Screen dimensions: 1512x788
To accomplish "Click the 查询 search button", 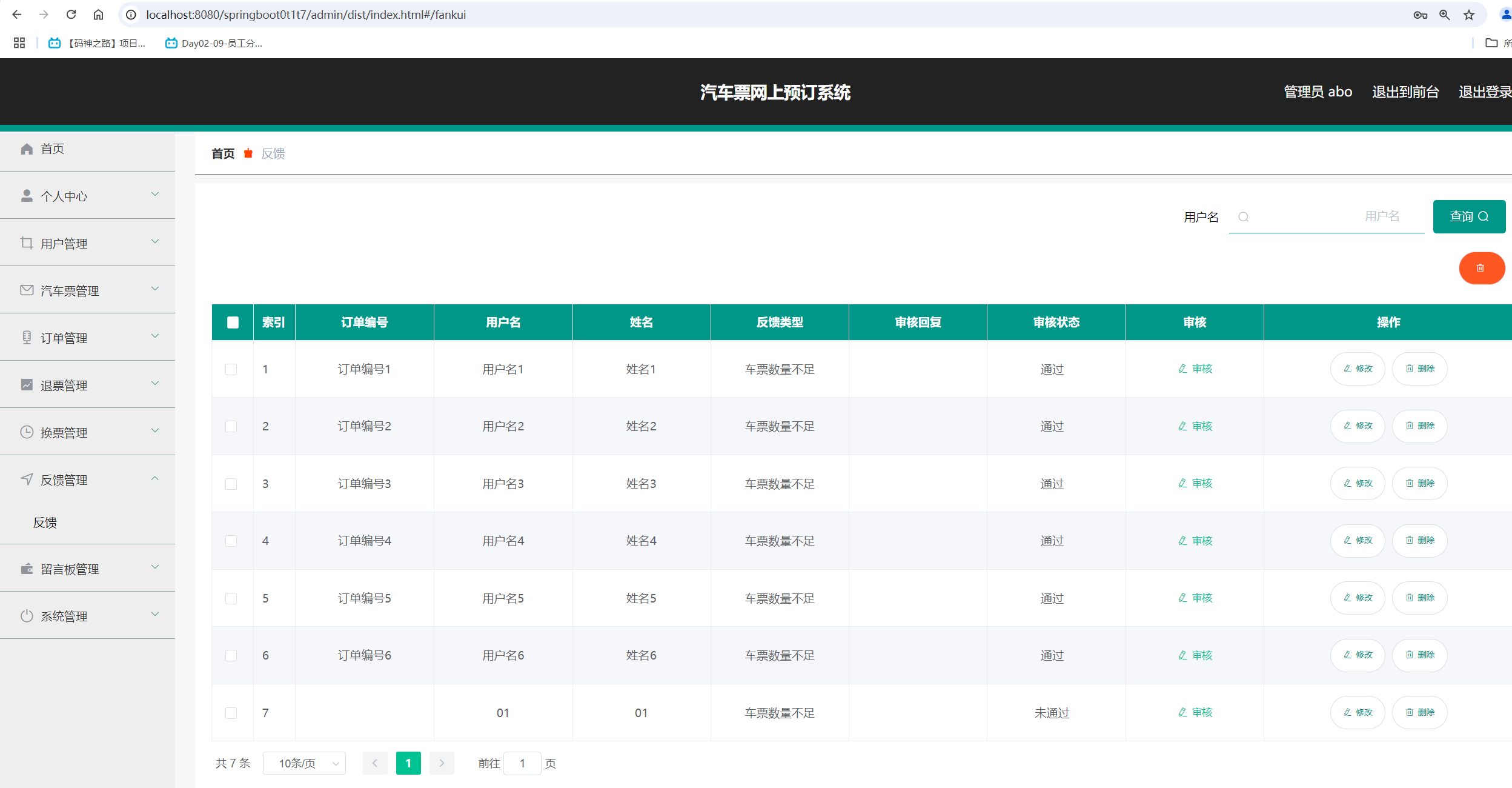I will tap(1468, 216).
